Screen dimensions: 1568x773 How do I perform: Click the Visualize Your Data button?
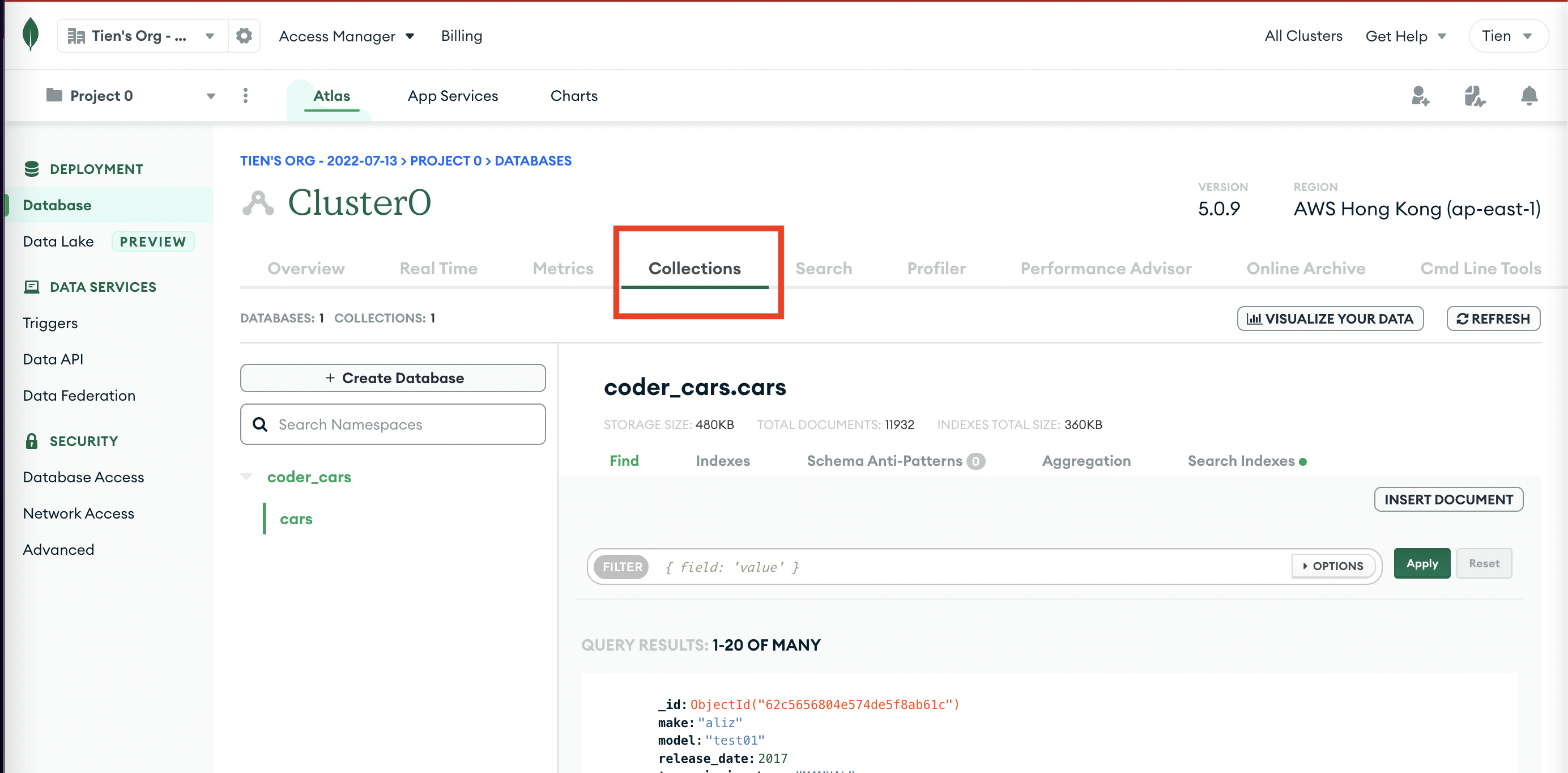(x=1330, y=318)
